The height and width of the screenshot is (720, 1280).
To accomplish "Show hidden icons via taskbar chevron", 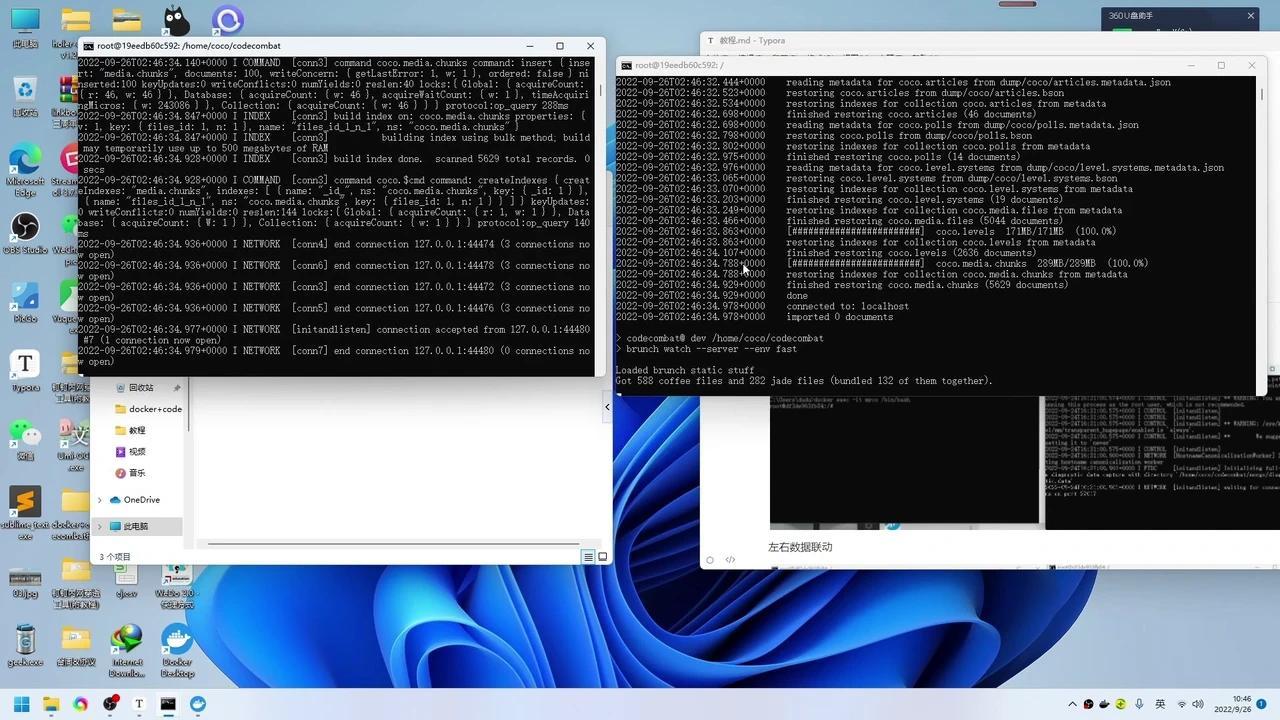I will point(1072,705).
